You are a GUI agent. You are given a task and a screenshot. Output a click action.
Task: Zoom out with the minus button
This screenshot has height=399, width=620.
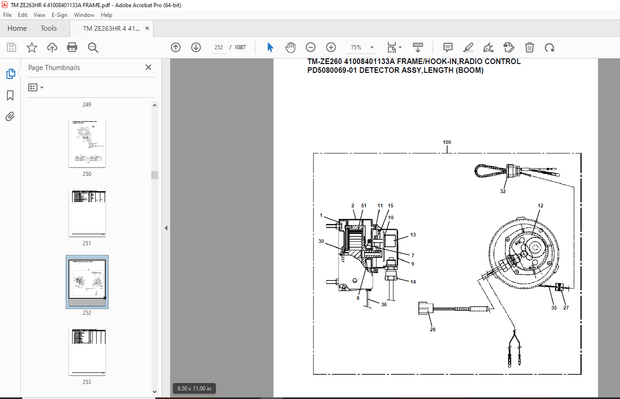click(310, 47)
